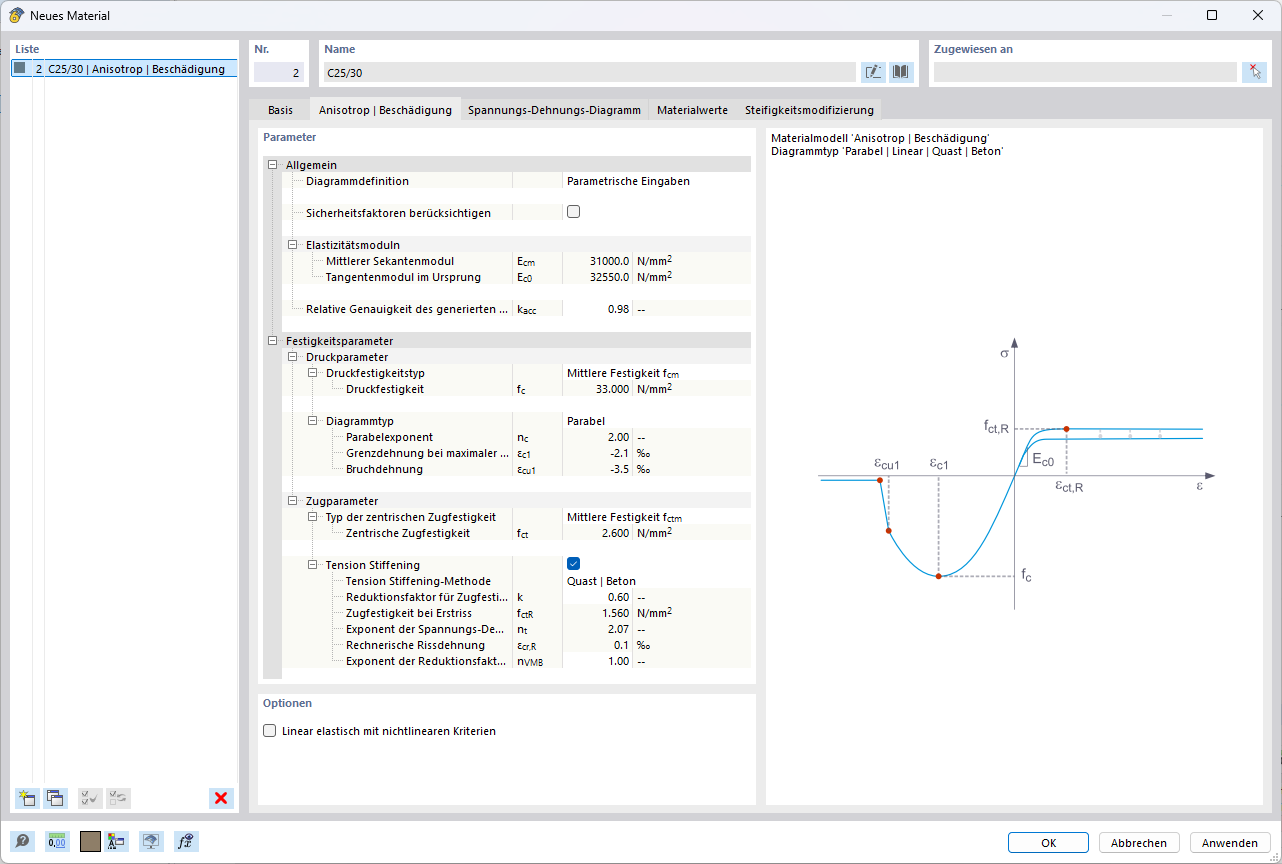The width and height of the screenshot is (1282, 864).
Task: Click the Anwenden button
Action: click(x=1230, y=843)
